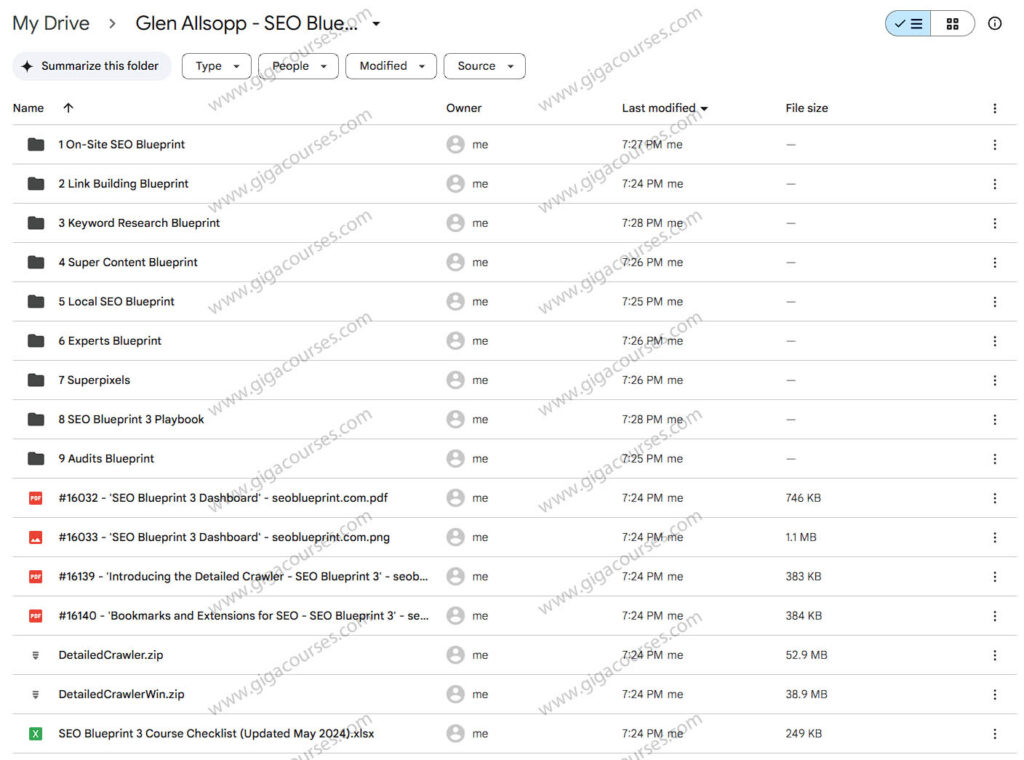Click the 2 Link Building Blueprint folder icon
Image resolution: width=1024 pixels, height=760 pixels.
coord(36,183)
